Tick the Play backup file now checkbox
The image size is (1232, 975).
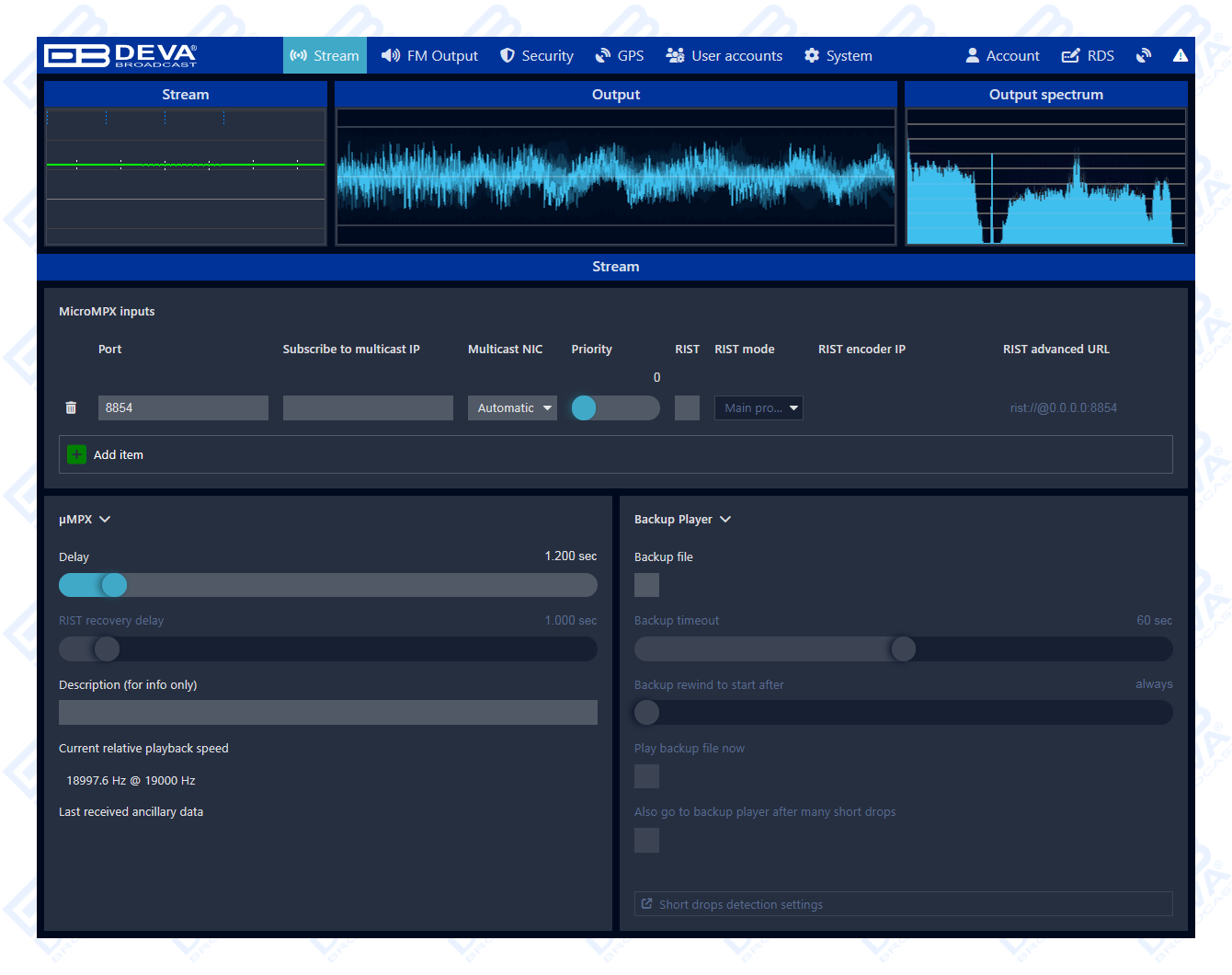pos(646,776)
